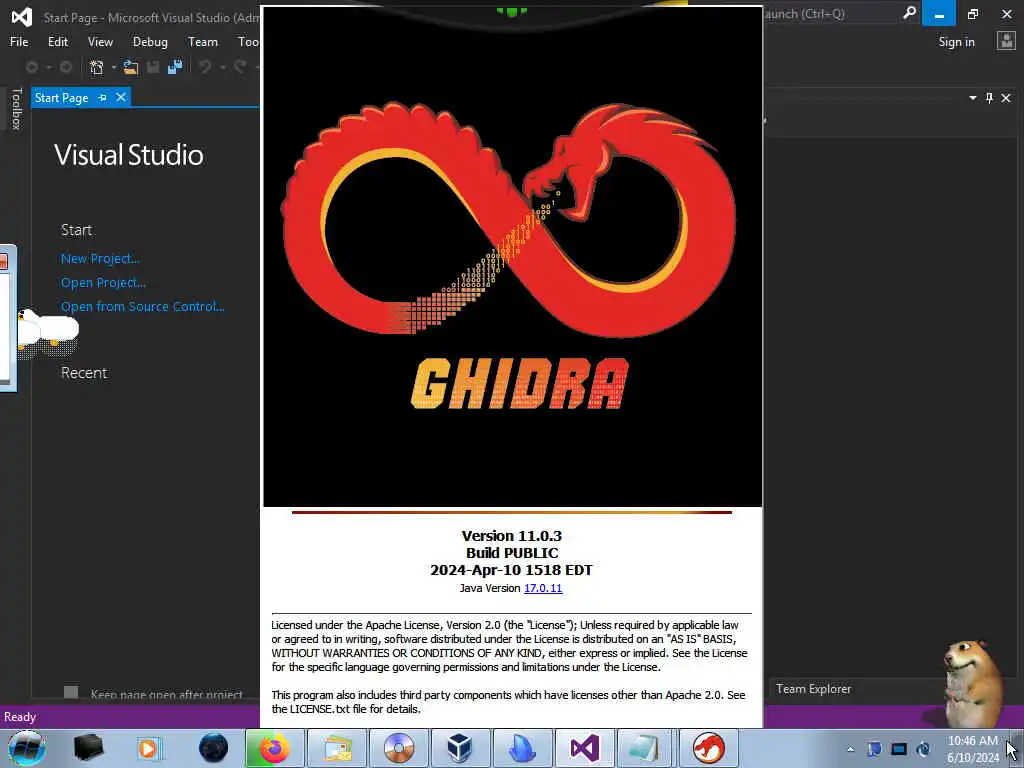Open the File menu
Viewport: 1024px width, 768px height.
point(19,42)
